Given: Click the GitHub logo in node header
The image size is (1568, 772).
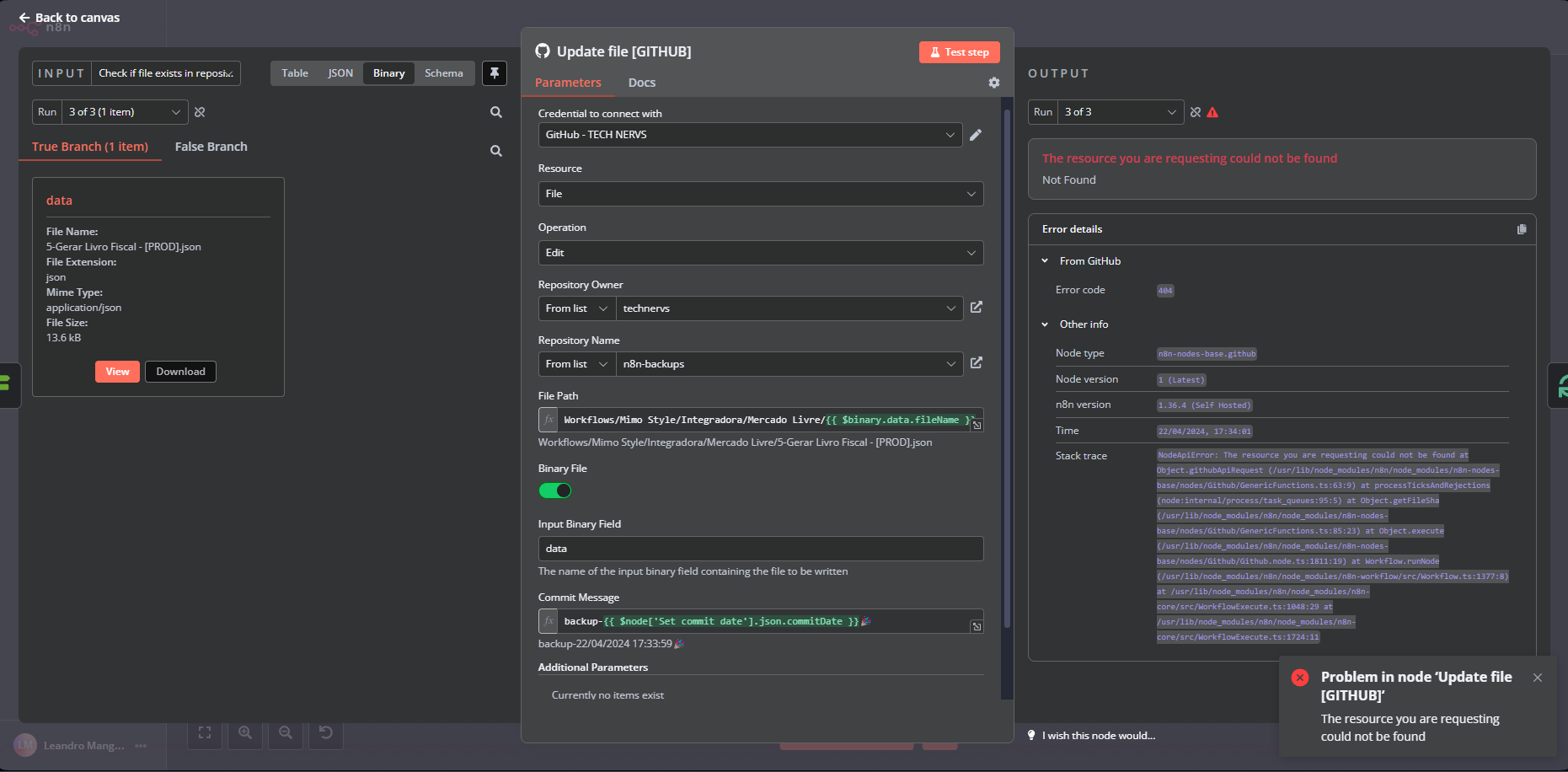Looking at the screenshot, I should [x=543, y=51].
